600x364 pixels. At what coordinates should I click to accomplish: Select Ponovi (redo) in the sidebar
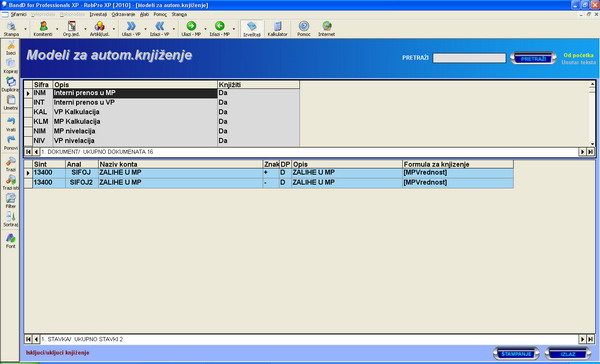click(11, 143)
